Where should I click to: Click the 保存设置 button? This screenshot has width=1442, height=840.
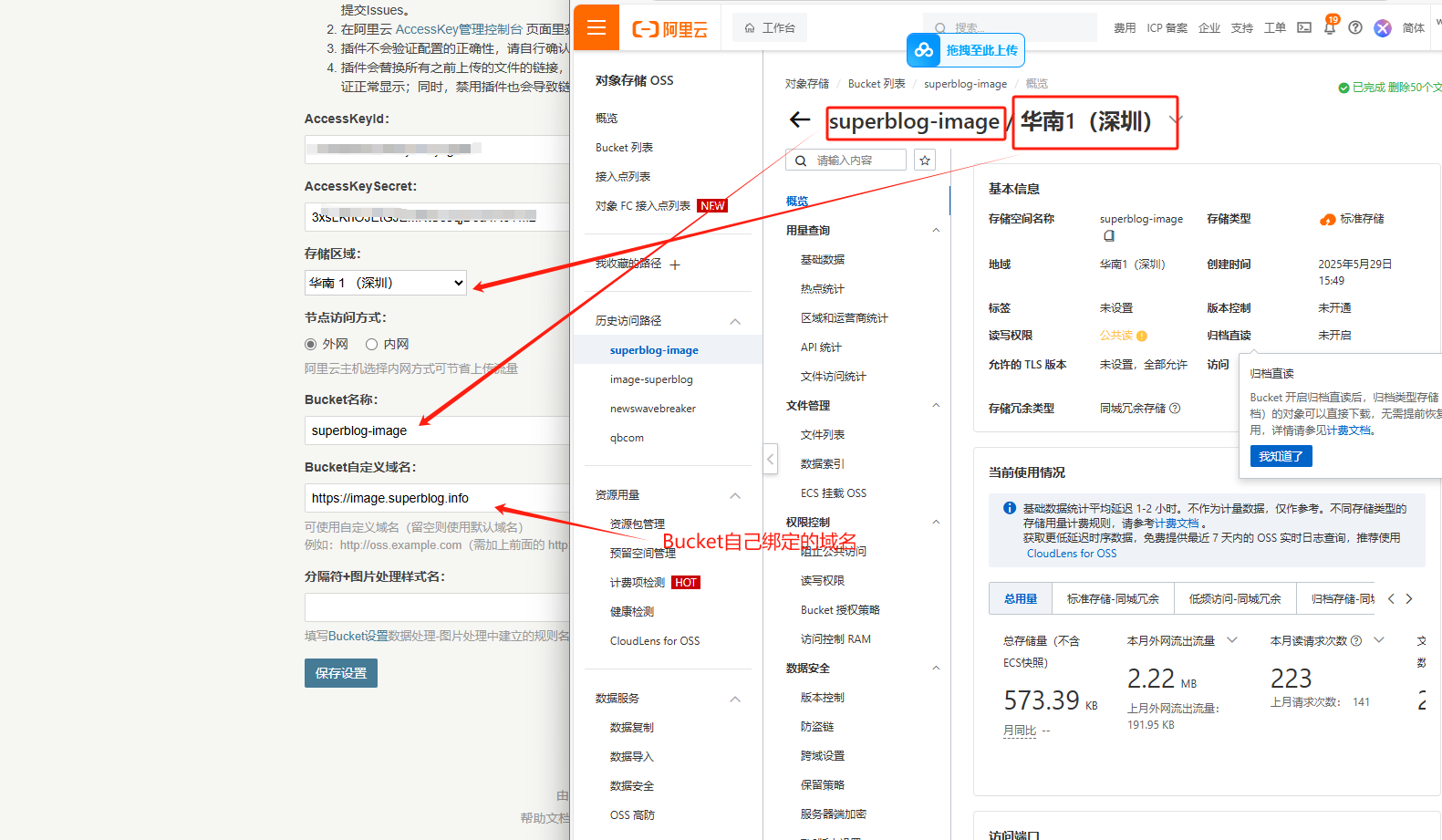[341, 673]
